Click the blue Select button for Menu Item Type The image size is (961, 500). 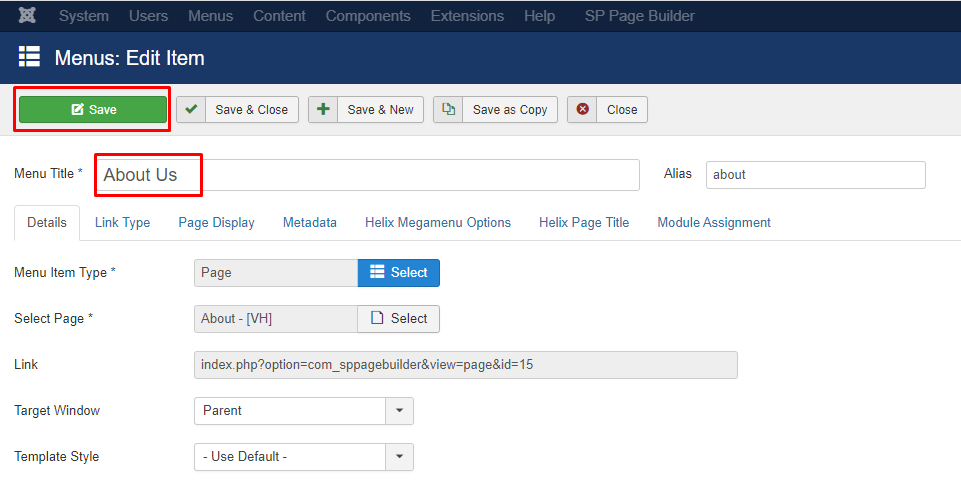(x=398, y=273)
